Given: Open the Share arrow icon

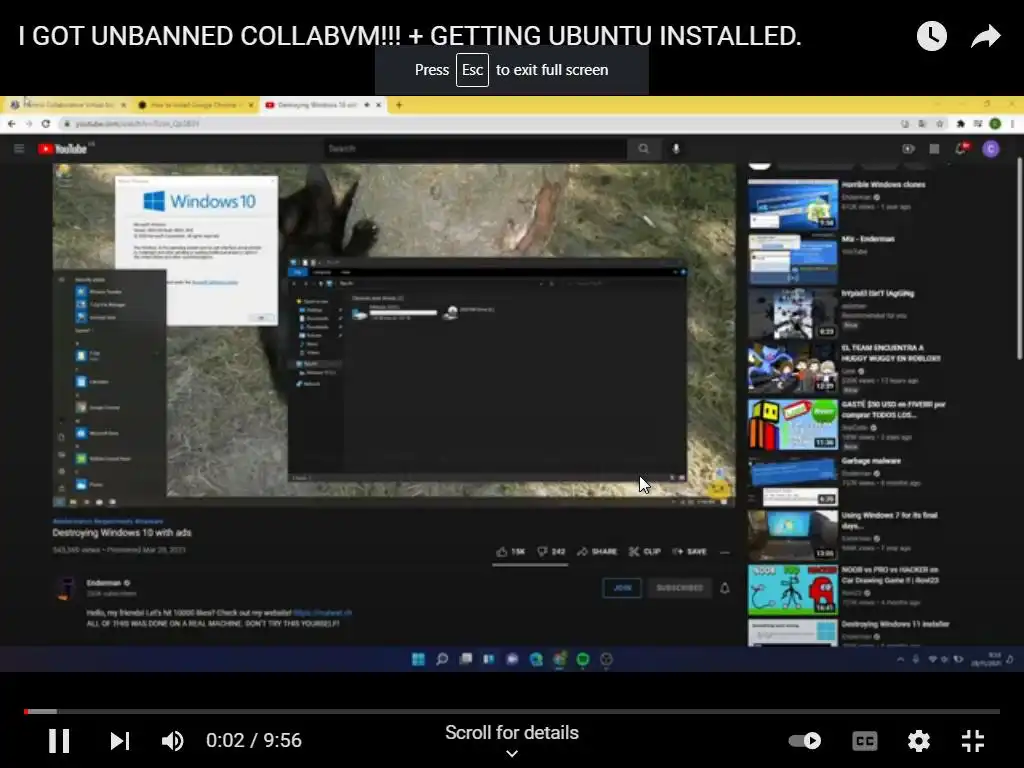Looking at the screenshot, I should click(x=985, y=36).
